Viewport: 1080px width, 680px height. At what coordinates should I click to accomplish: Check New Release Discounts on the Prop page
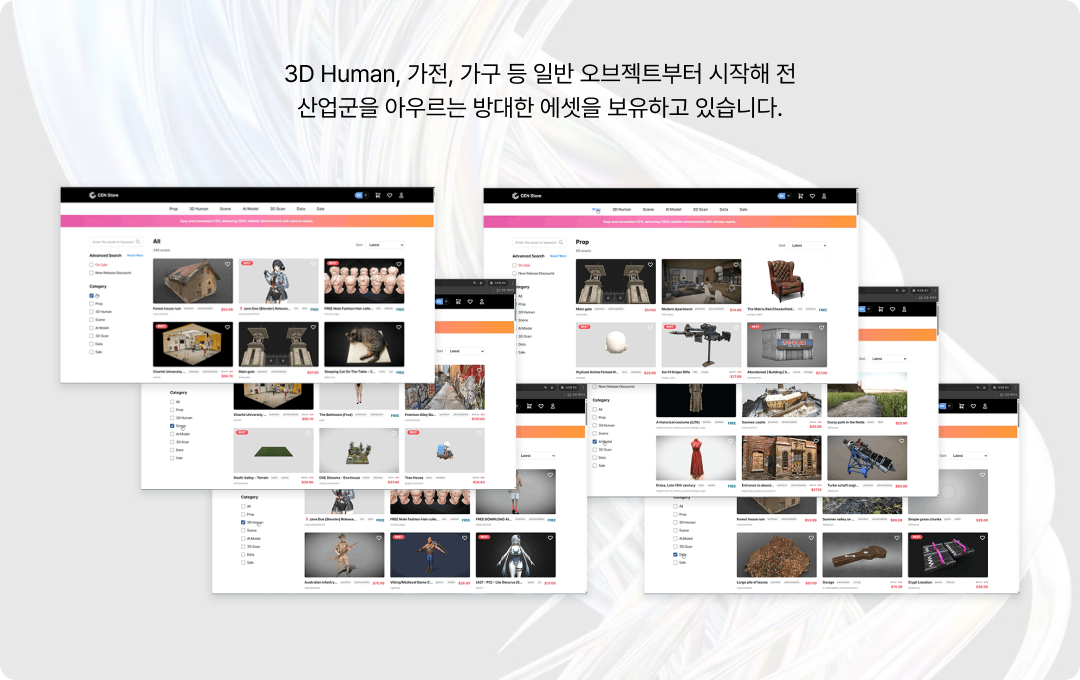pyautogui.click(x=514, y=272)
